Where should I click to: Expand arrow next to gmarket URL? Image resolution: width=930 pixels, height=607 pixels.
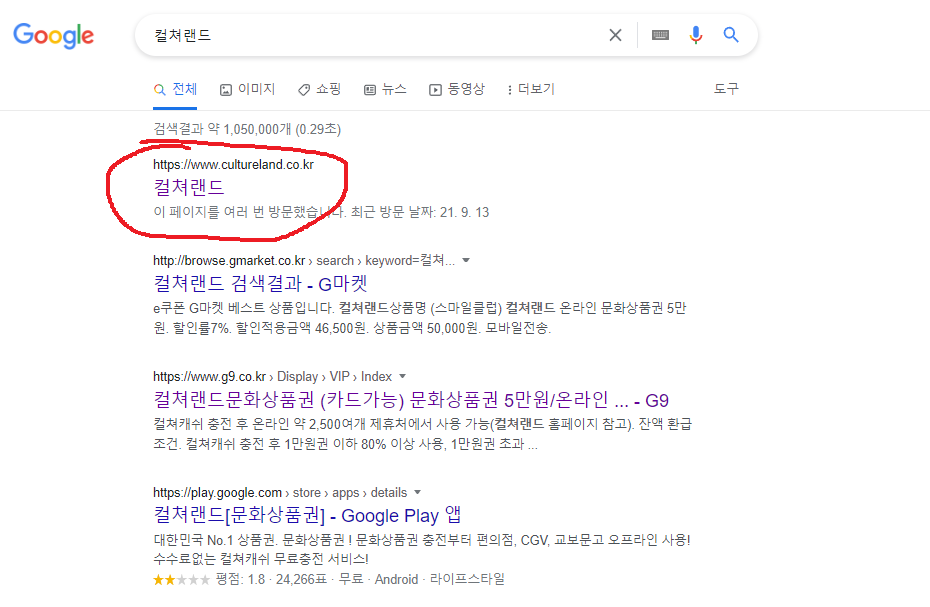point(466,260)
